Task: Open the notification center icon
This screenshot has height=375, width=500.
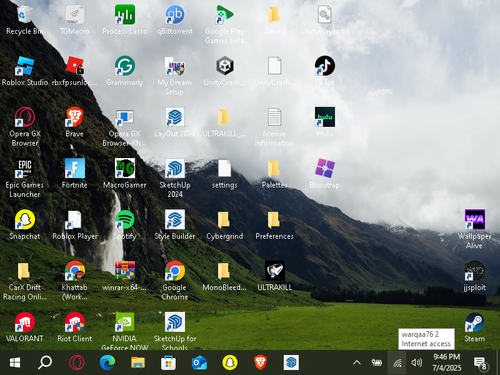Action: point(481,363)
